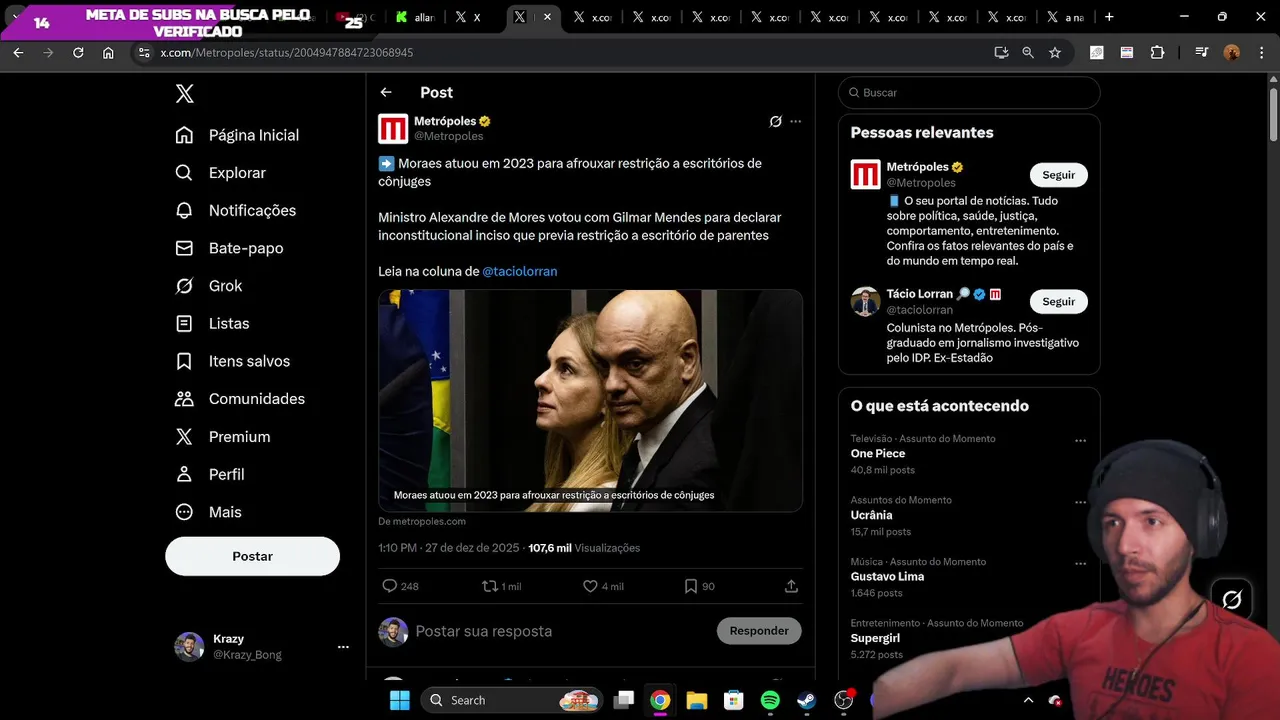Click the Postar button
This screenshot has height=720, width=1280.
[x=252, y=556]
